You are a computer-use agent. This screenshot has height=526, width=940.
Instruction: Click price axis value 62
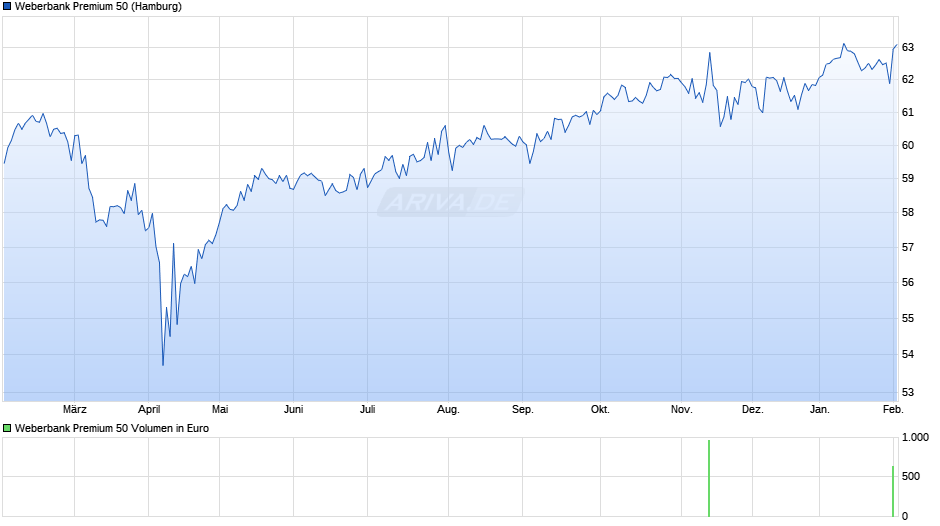click(x=908, y=79)
